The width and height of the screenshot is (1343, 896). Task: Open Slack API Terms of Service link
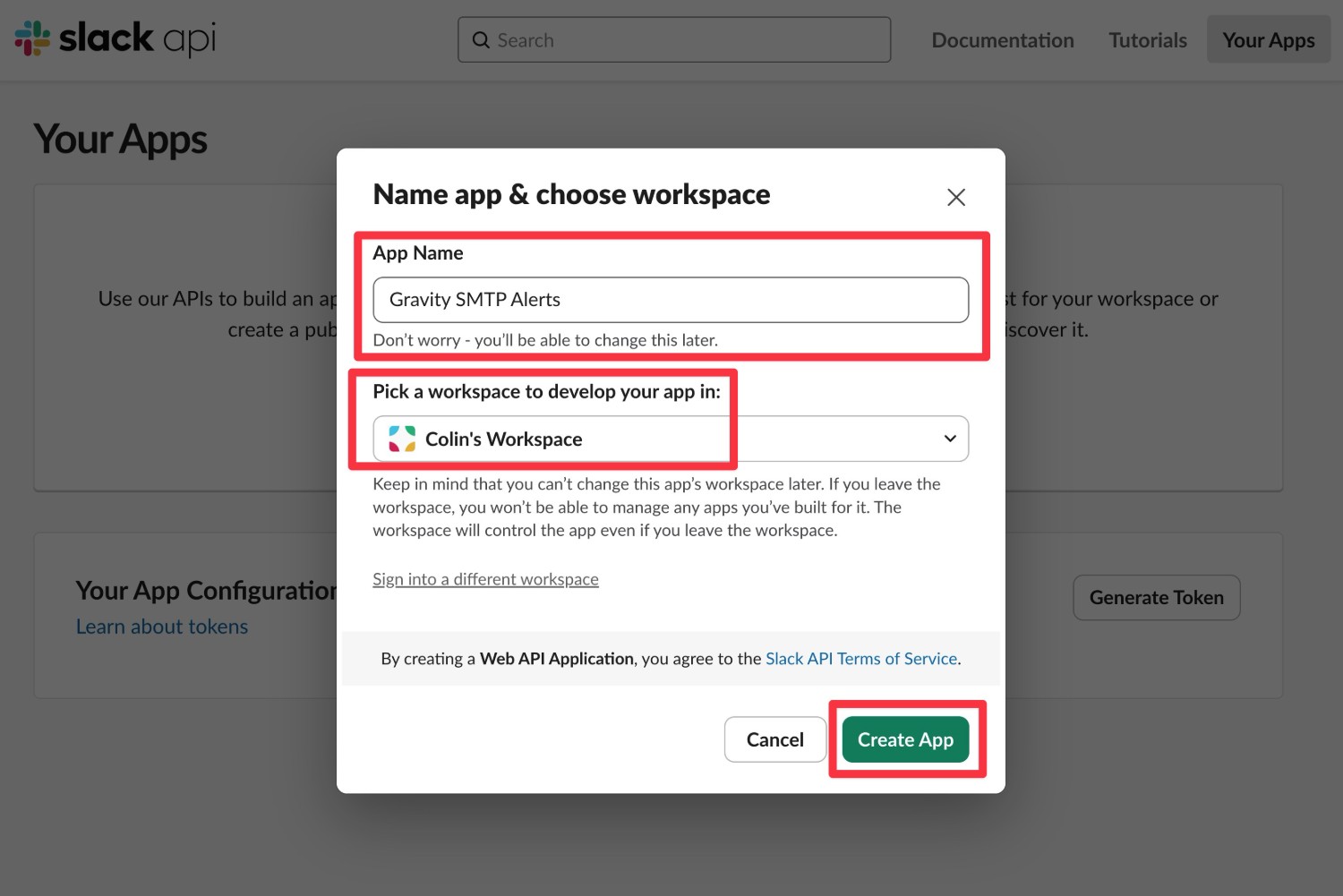pyautogui.click(x=861, y=659)
